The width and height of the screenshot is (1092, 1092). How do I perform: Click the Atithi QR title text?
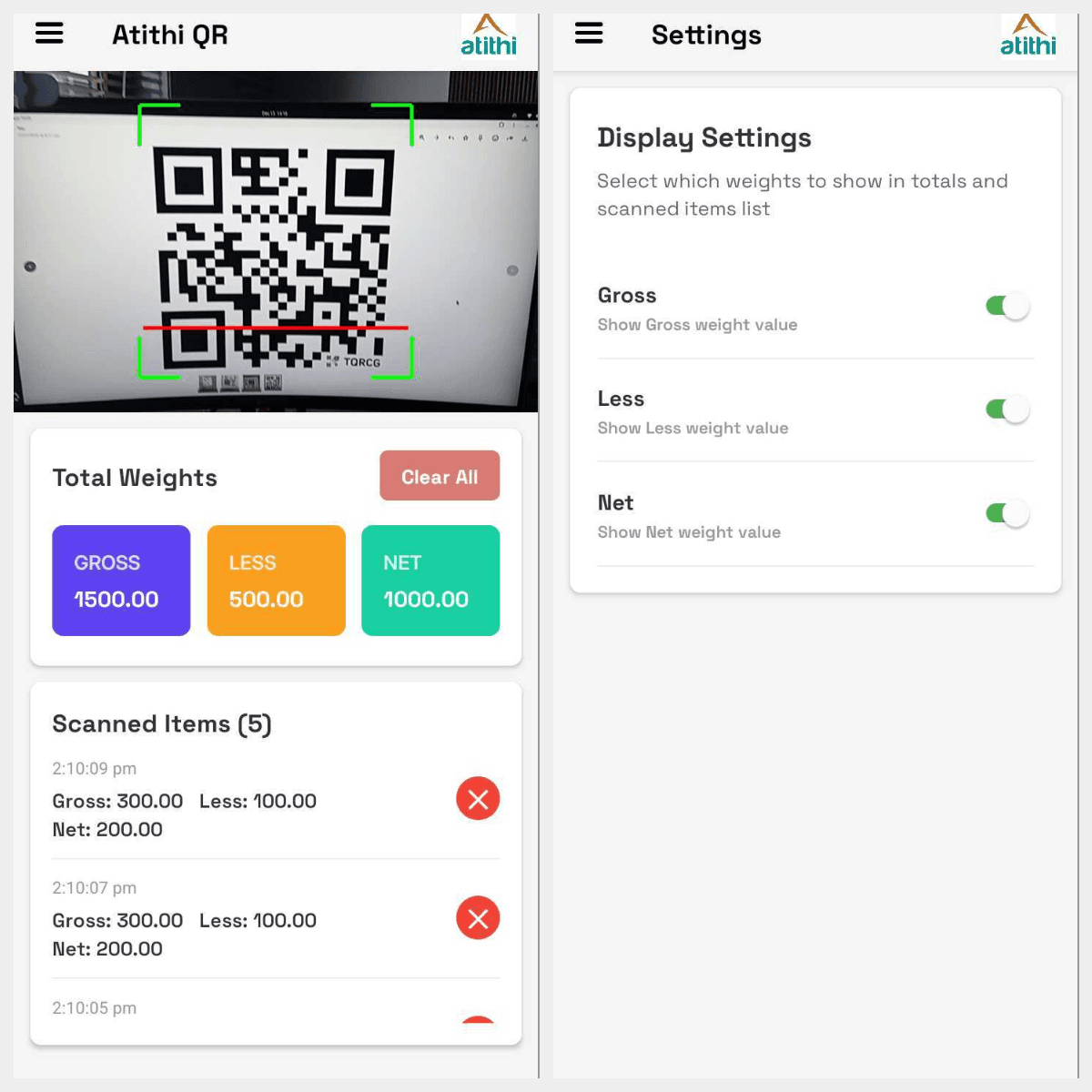170,35
